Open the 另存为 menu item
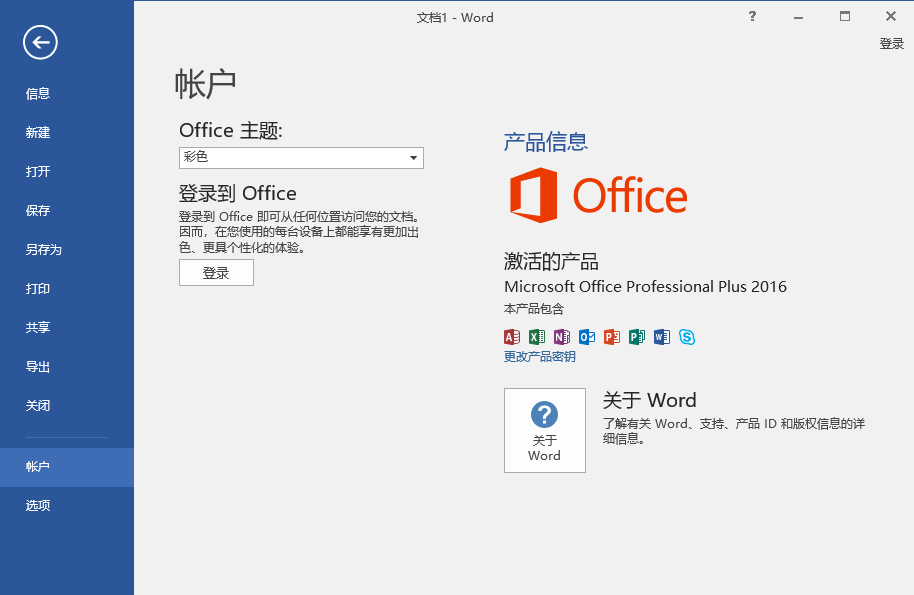Screen dimensions: 914x595 point(44,250)
